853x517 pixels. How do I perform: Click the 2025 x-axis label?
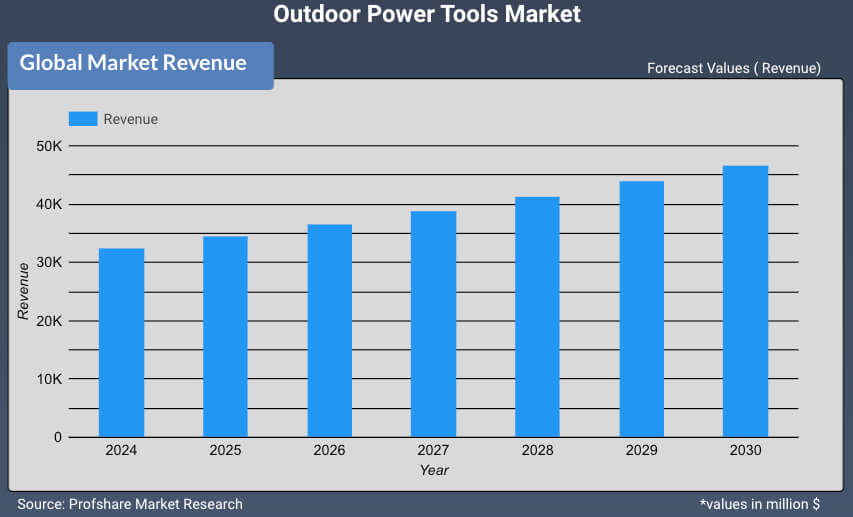click(225, 450)
